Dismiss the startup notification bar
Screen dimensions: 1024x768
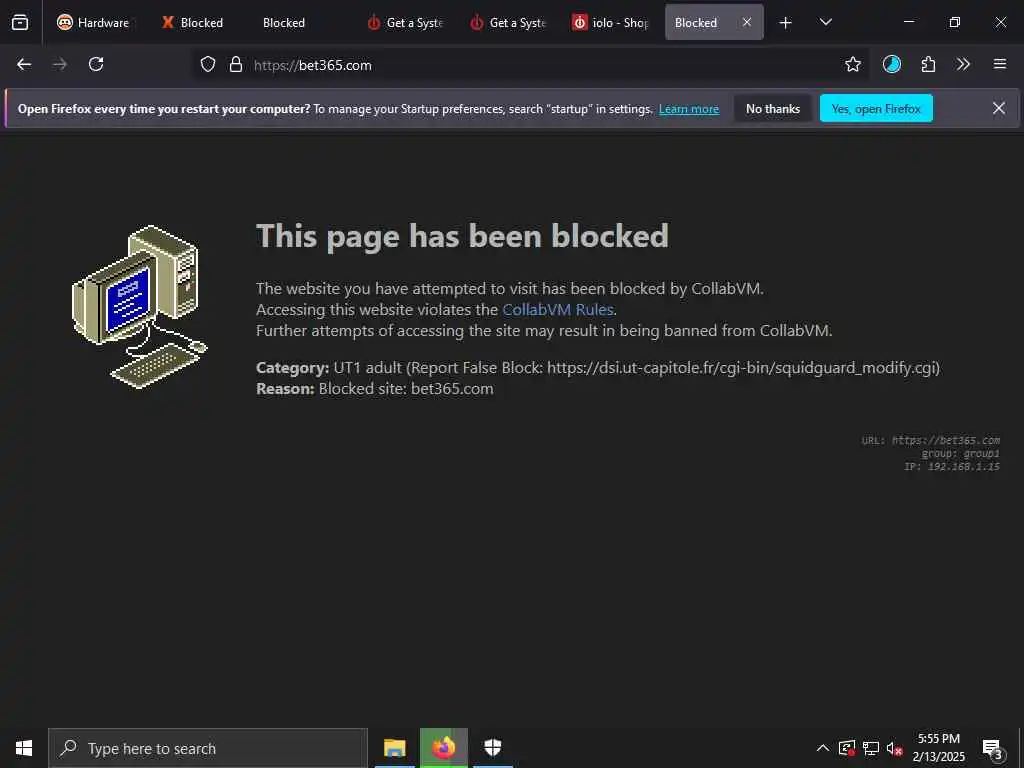(999, 108)
